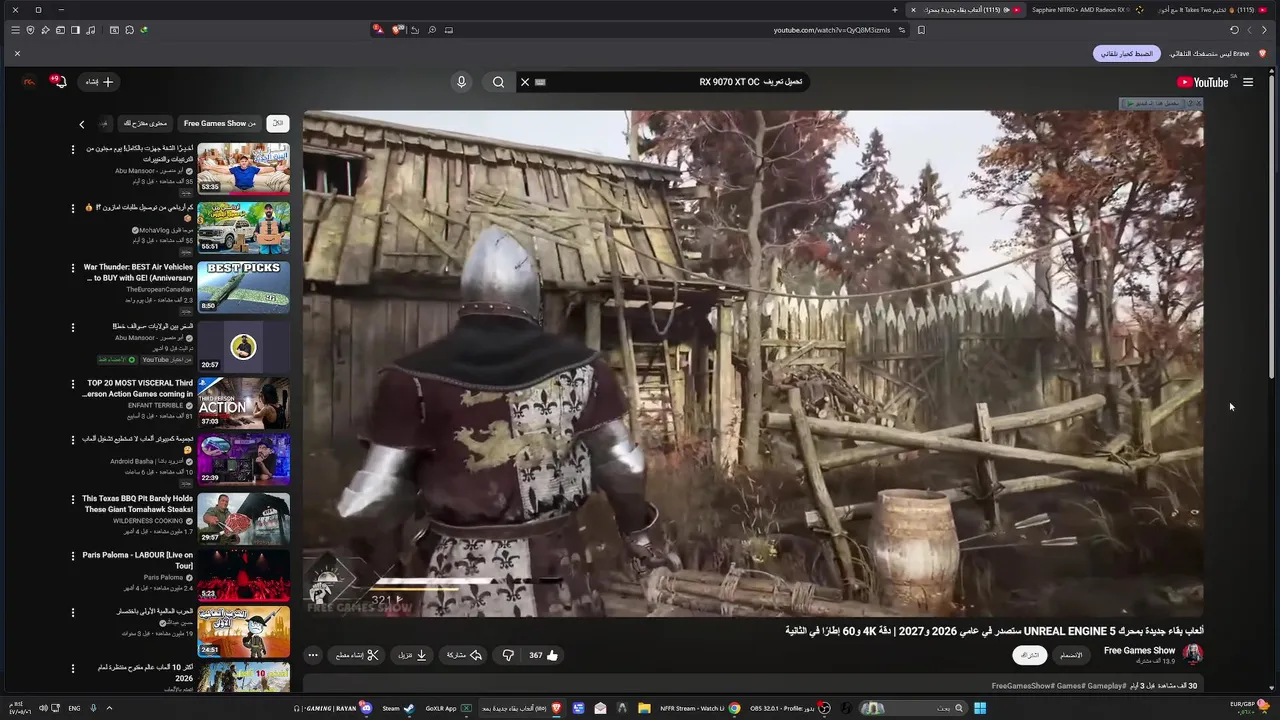Open 'Paris Paloma - LABOUR' video title
Viewport: 1280px width, 720px height.
click(138, 560)
